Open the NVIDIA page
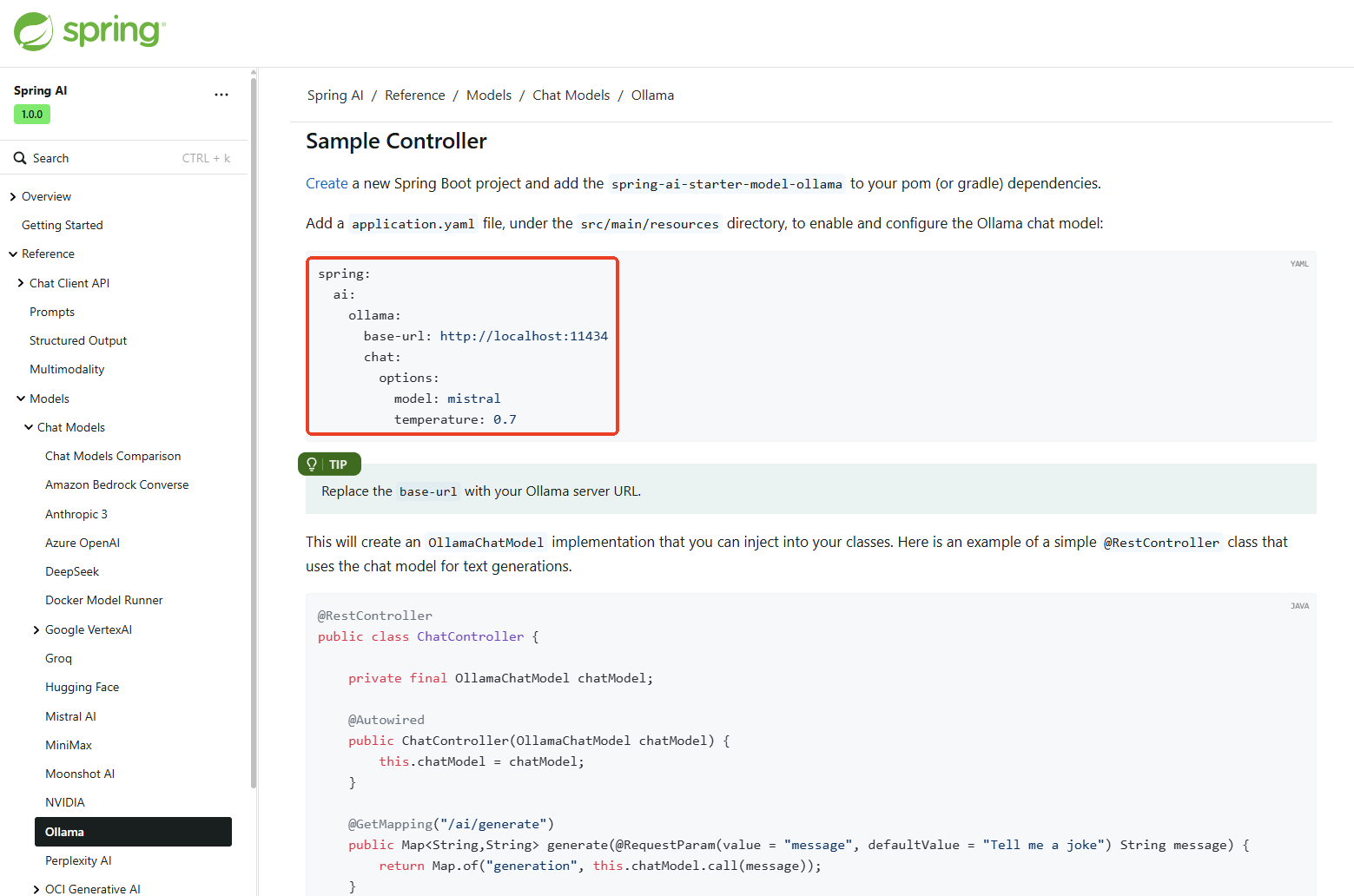Image resolution: width=1354 pixels, height=896 pixels. [x=65, y=802]
